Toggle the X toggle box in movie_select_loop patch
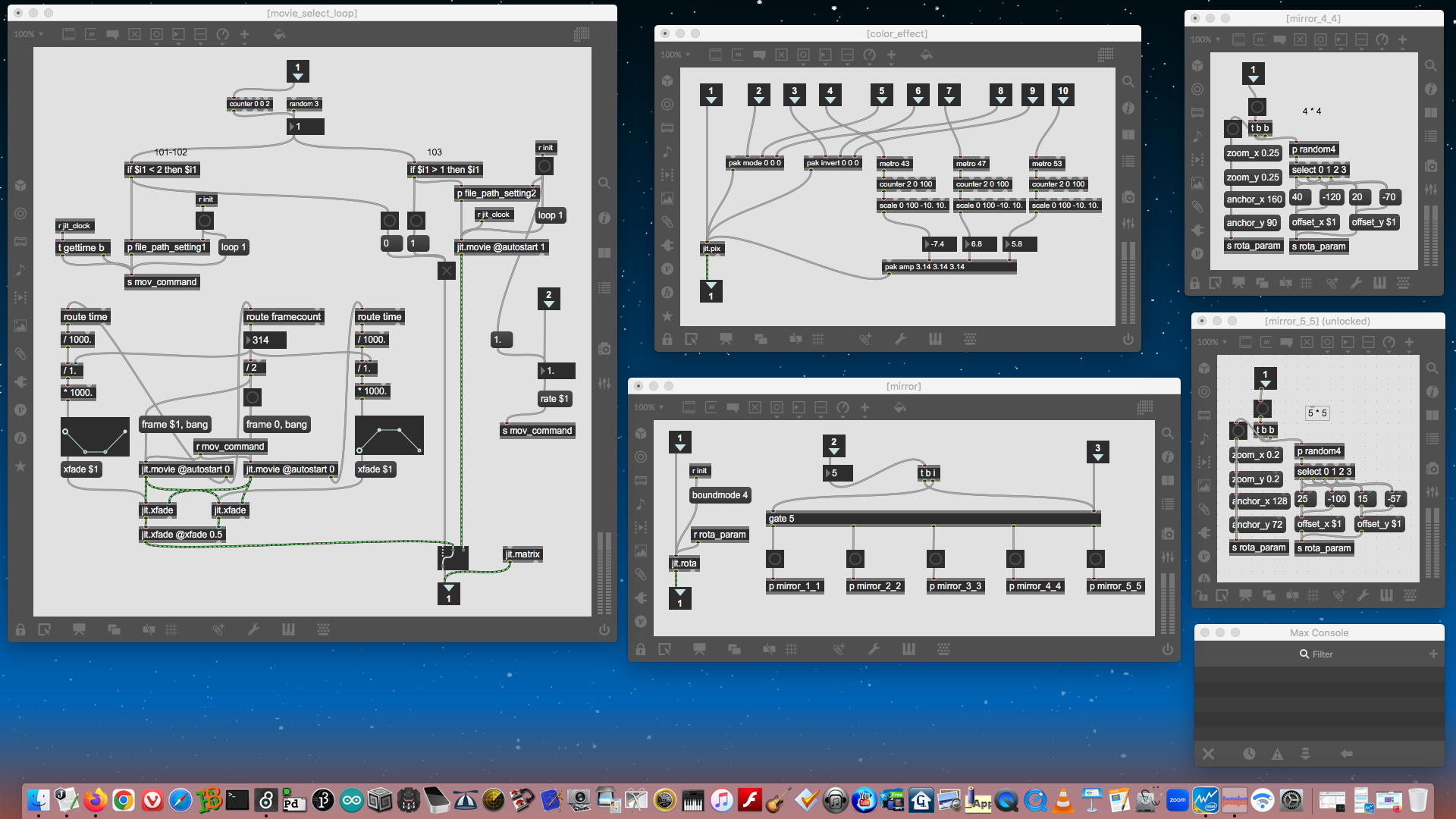The image size is (1456, 819). [x=447, y=271]
